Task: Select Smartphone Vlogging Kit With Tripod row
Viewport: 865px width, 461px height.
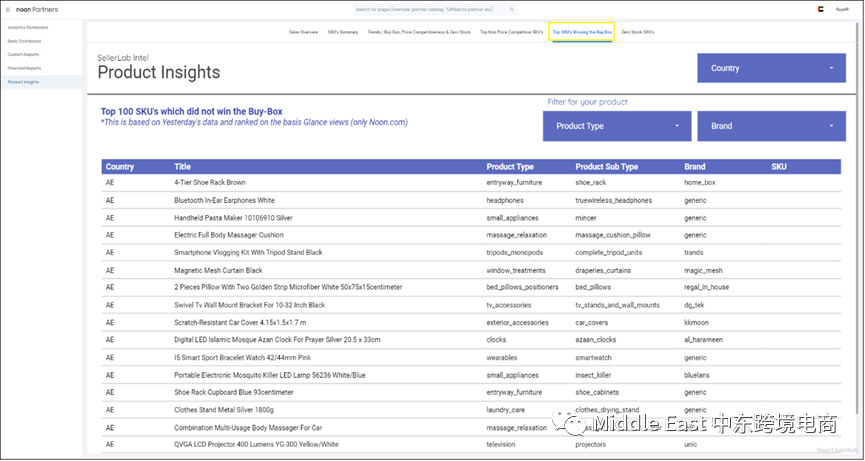Action: pos(471,253)
